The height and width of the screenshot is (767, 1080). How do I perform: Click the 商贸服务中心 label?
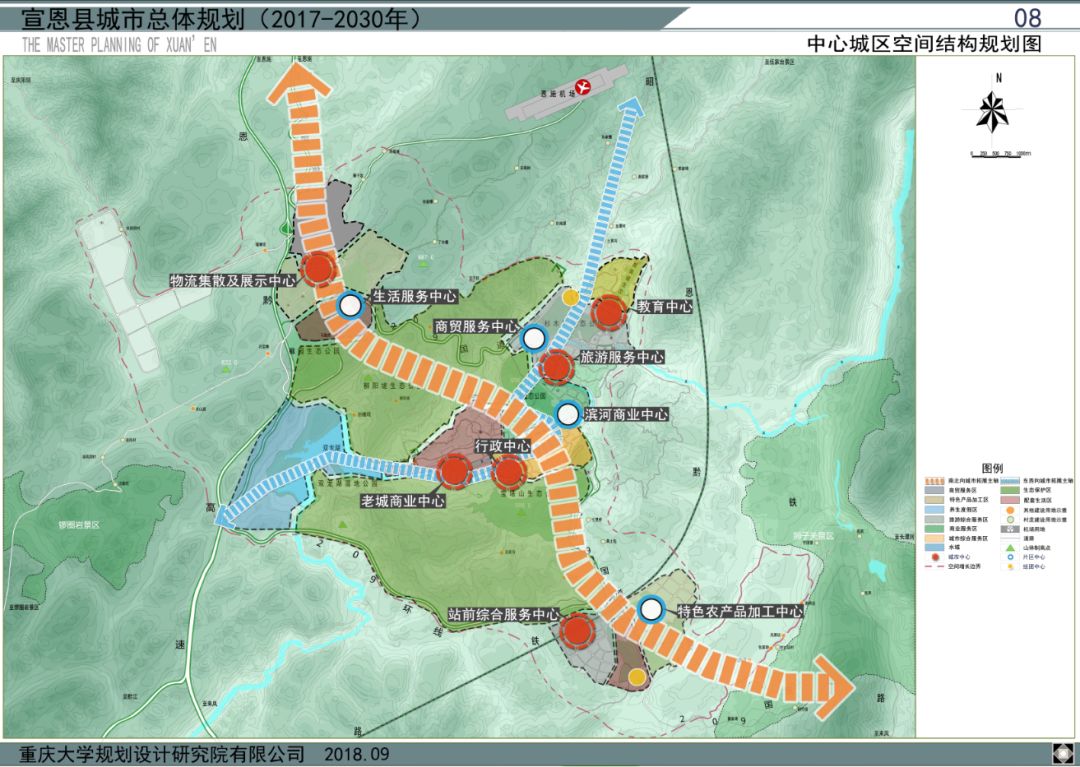pos(476,326)
